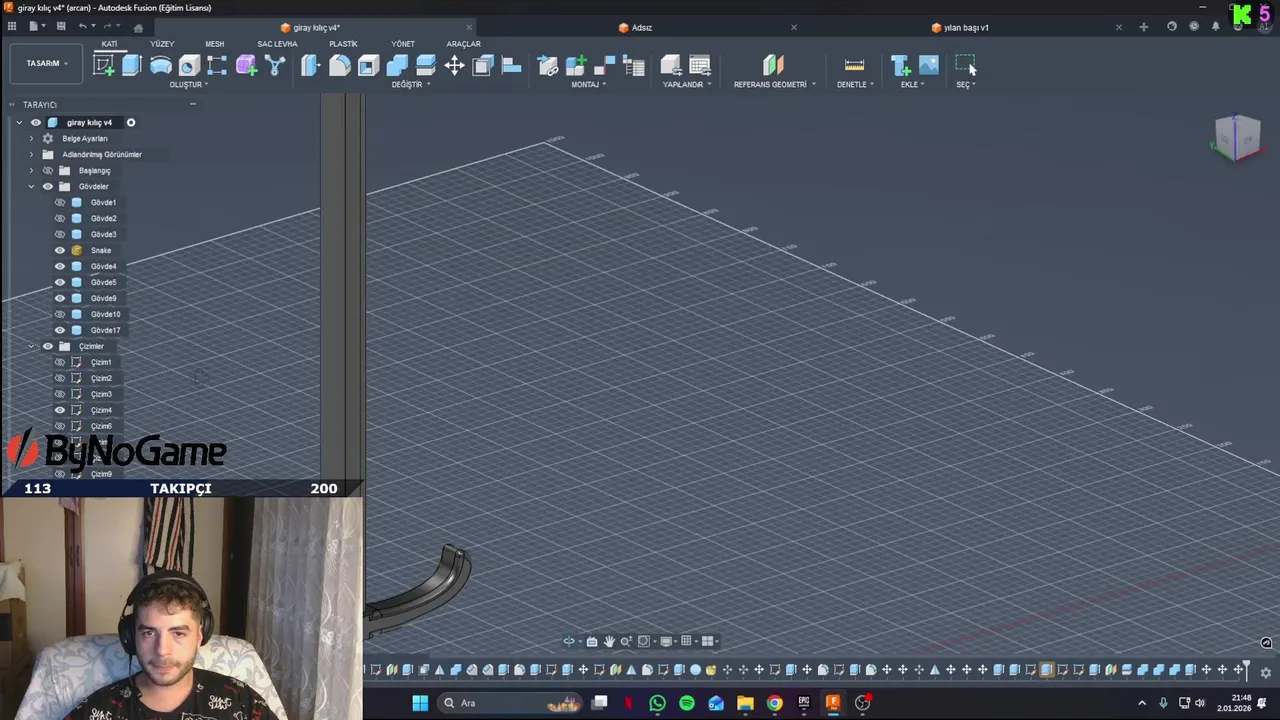Open the Change Parameters table tool
Screen dimensions: 1280x720
700,66
